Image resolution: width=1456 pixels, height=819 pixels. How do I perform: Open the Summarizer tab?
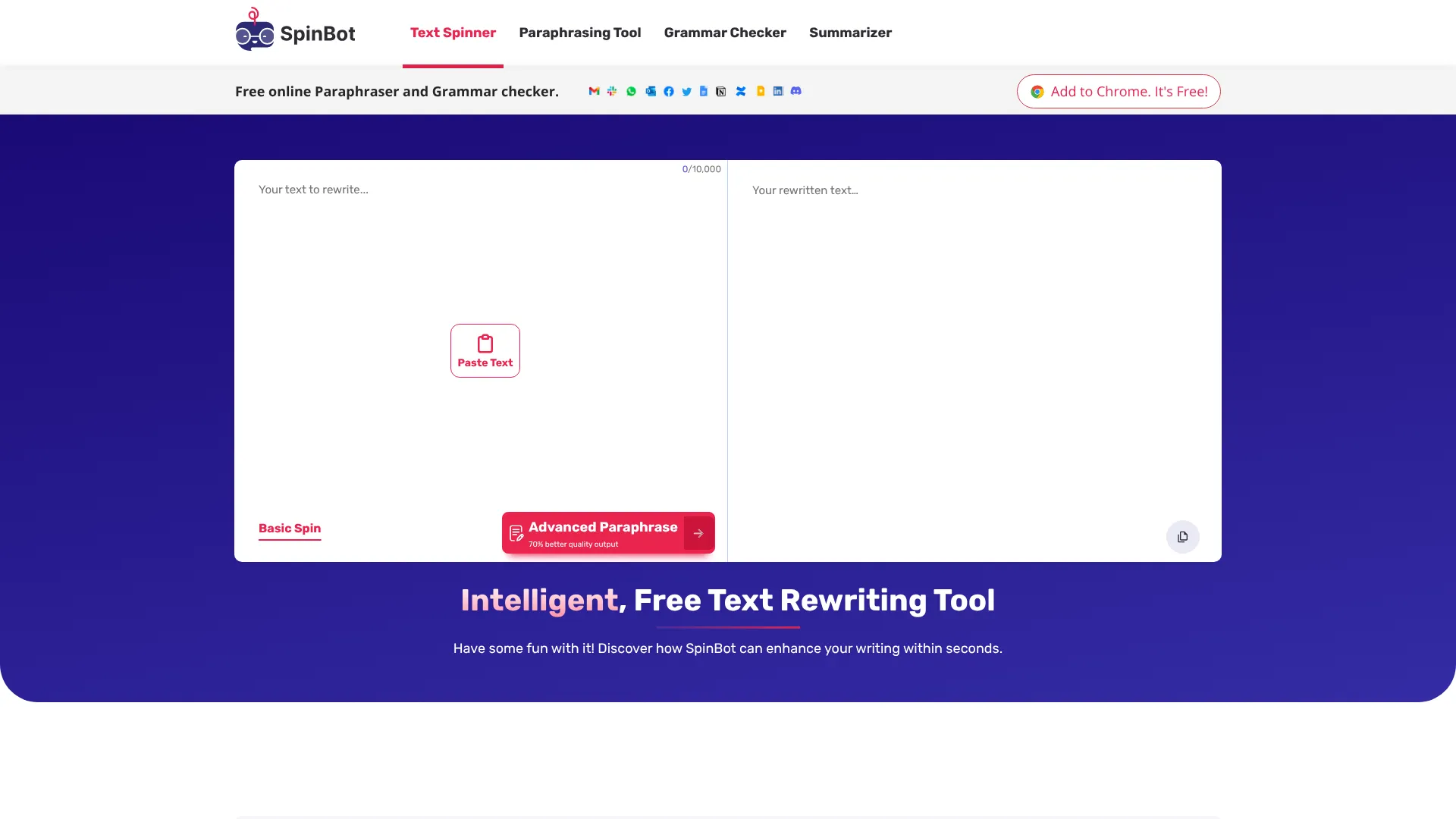[850, 33]
